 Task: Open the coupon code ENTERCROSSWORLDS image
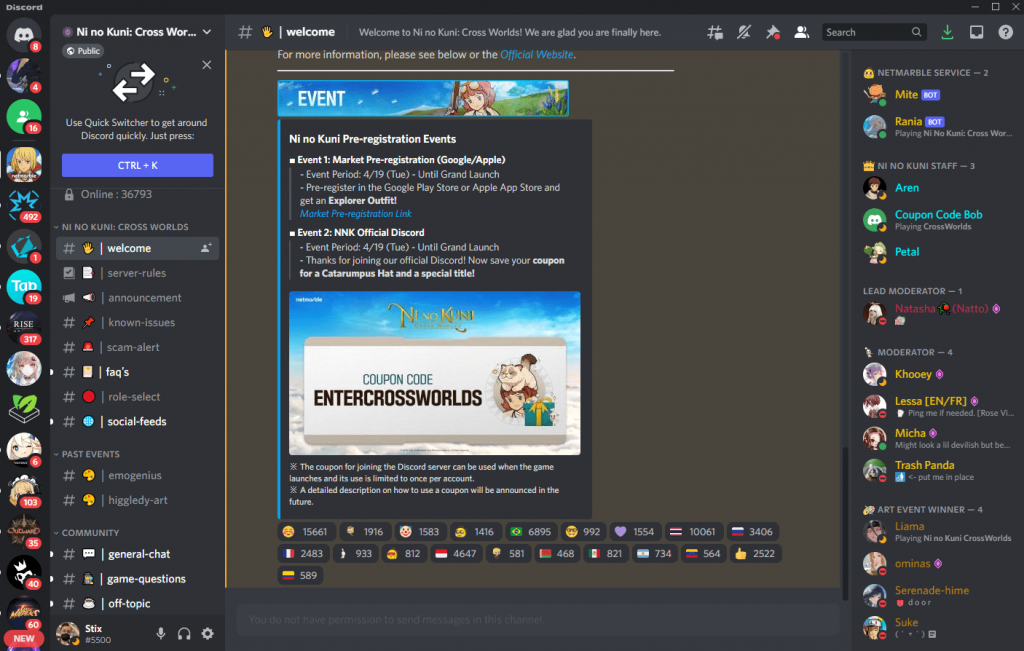tap(434, 373)
